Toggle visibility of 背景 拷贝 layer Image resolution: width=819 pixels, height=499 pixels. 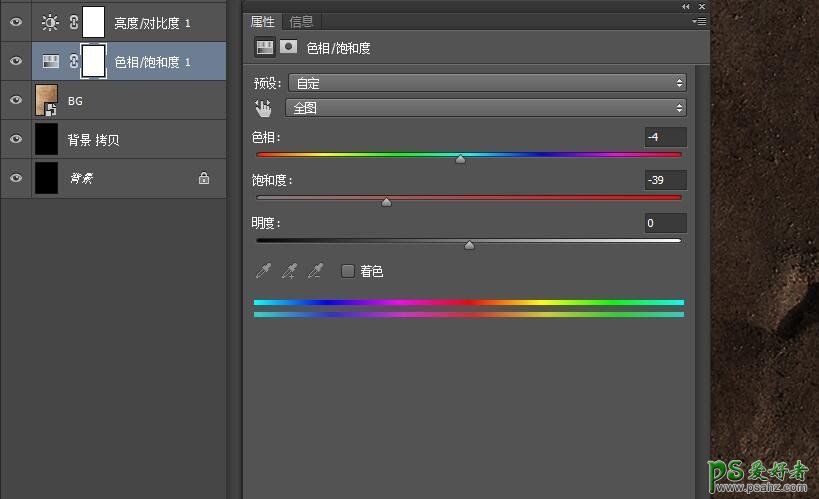click(15, 139)
